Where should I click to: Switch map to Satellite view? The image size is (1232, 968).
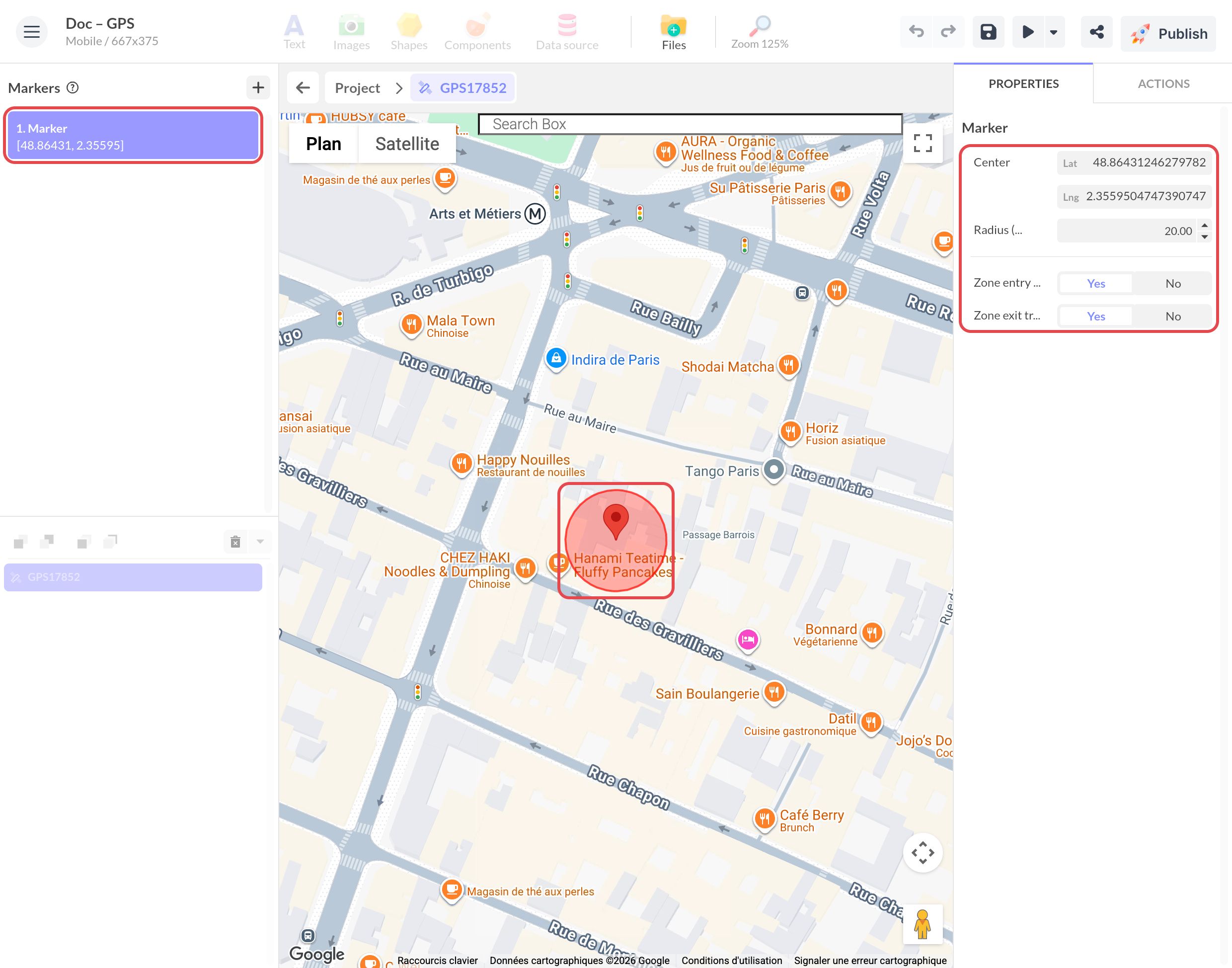pos(407,144)
